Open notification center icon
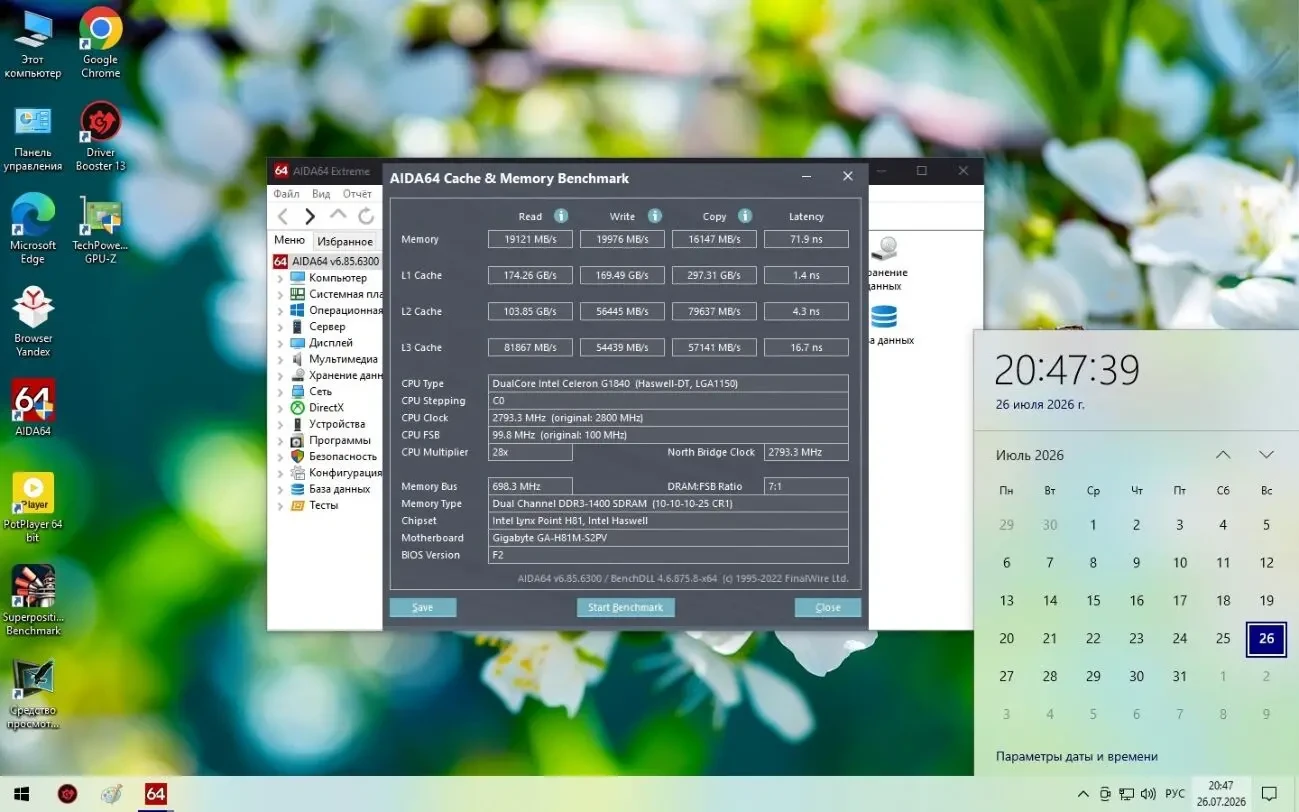Viewport: 1299px width, 812px height. 1269,794
